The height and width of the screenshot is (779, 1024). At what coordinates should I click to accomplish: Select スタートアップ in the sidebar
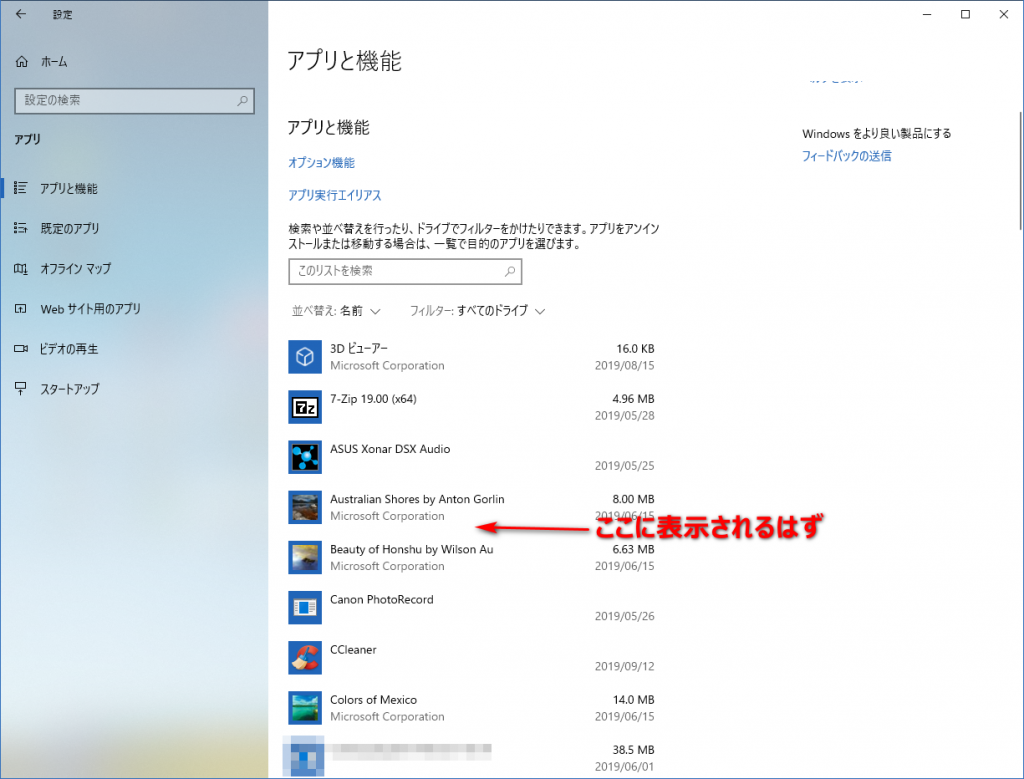point(69,389)
